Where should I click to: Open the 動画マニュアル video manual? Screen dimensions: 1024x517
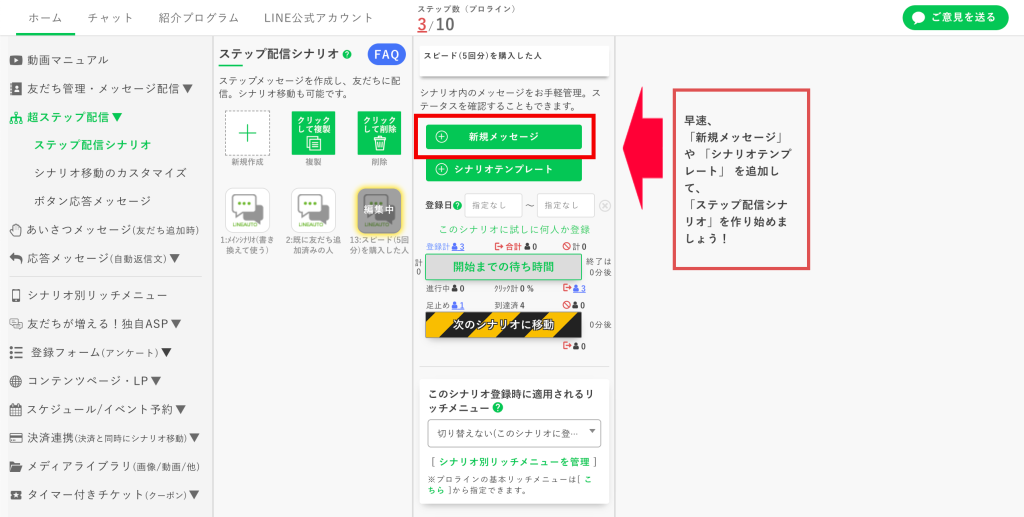tap(59, 60)
